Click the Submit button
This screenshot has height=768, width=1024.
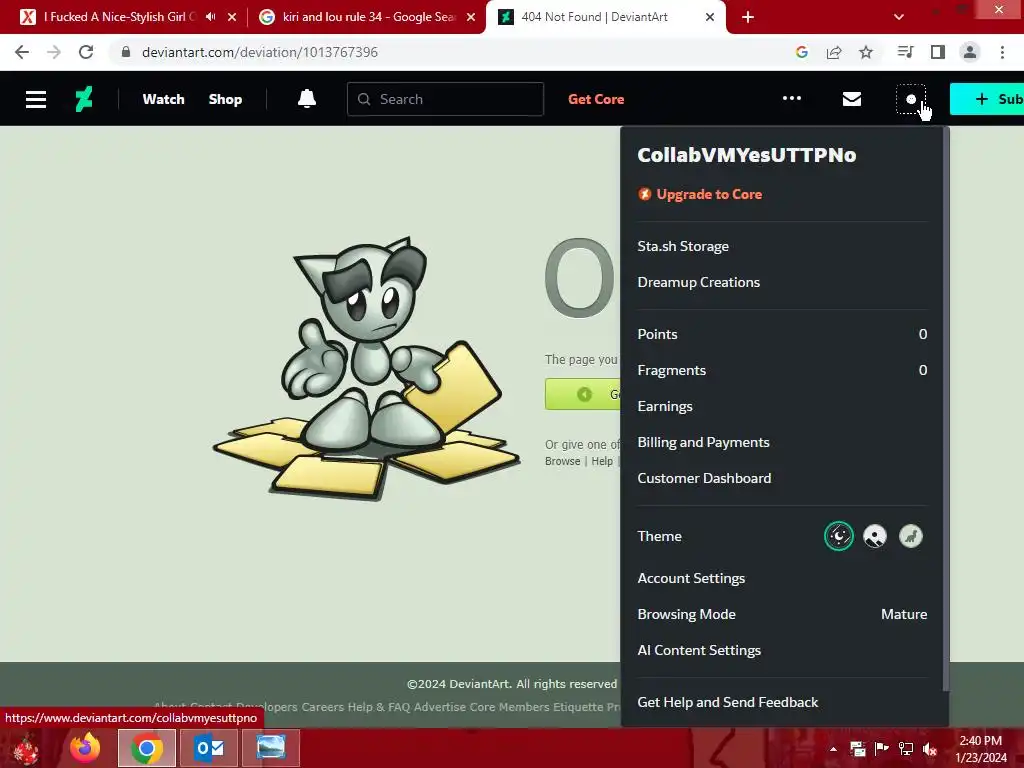tap(987, 99)
